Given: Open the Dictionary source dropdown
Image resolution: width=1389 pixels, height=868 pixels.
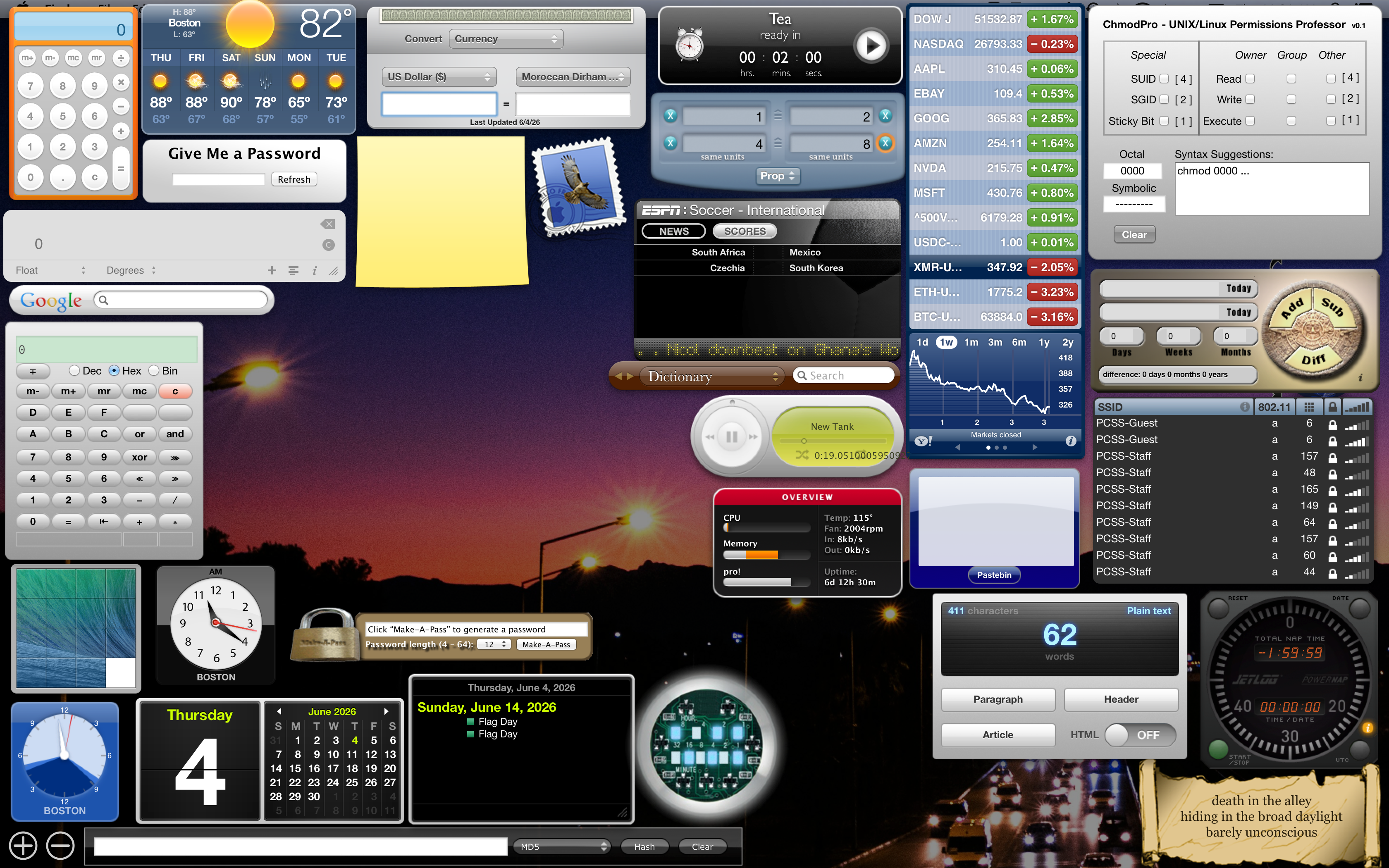Looking at the screenshot, I should [712, 376].
